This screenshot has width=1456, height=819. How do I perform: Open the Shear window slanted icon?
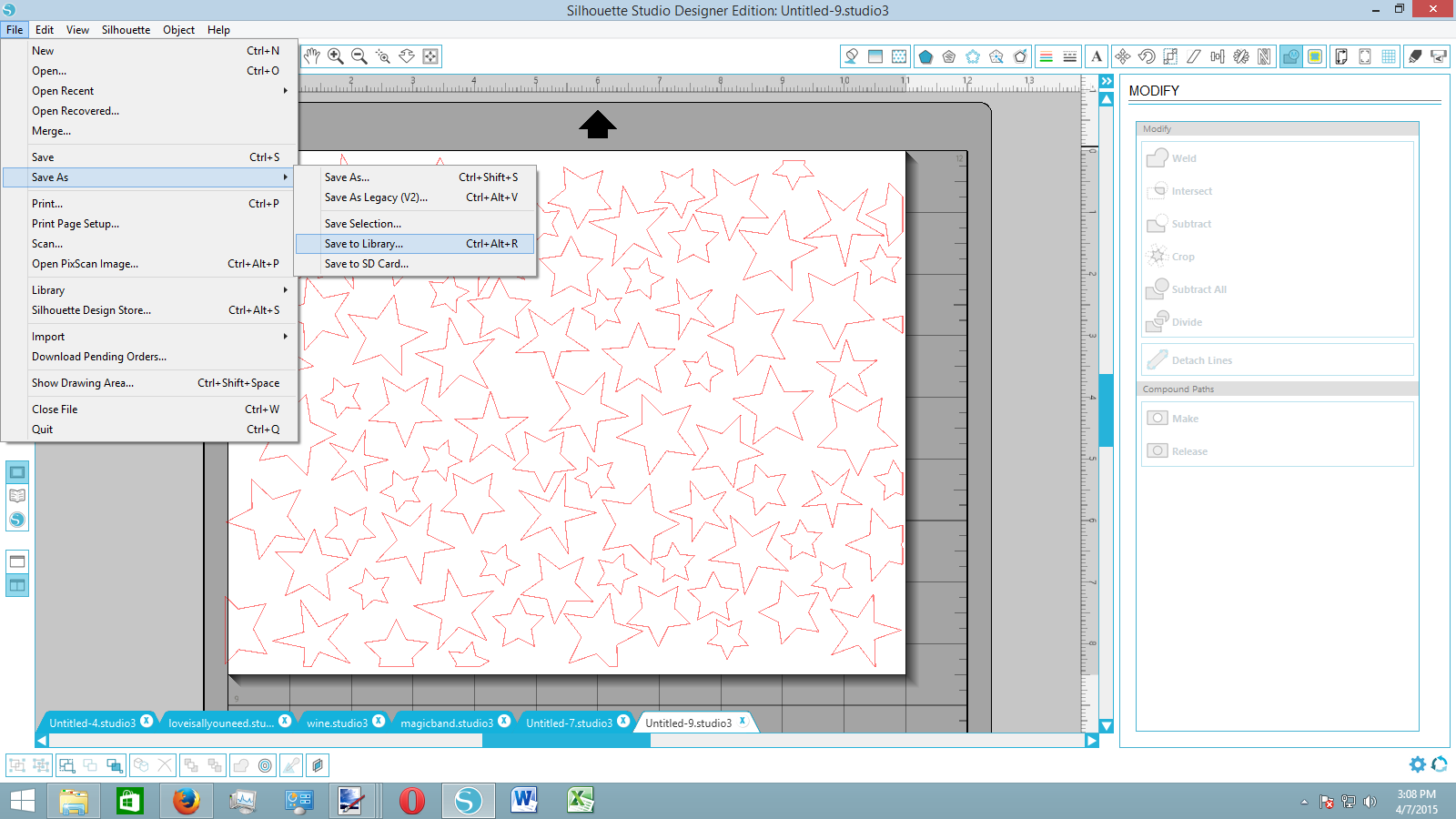(x=1194, y=56)
